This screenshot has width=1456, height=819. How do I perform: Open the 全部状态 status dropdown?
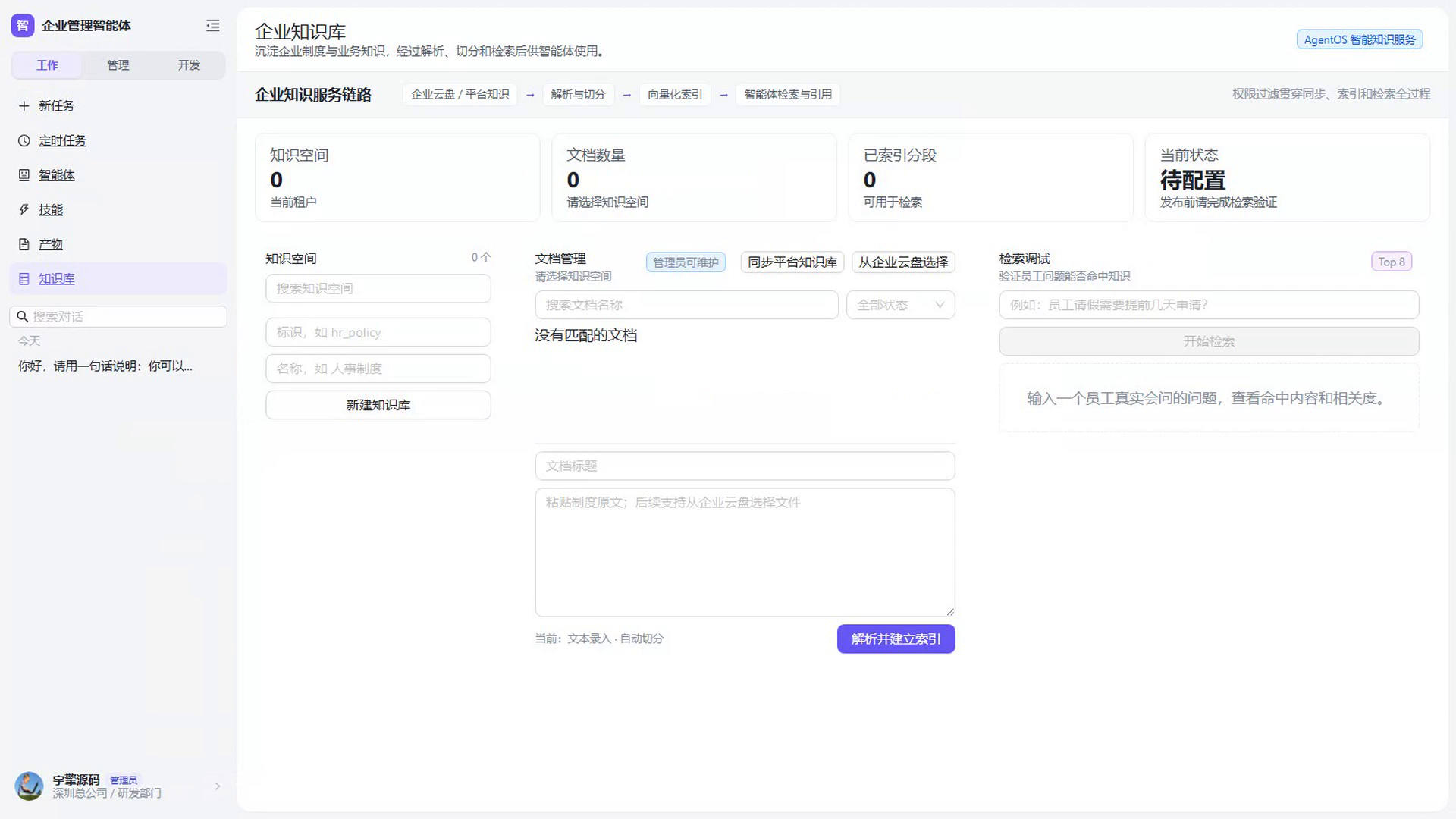(900, 305)
